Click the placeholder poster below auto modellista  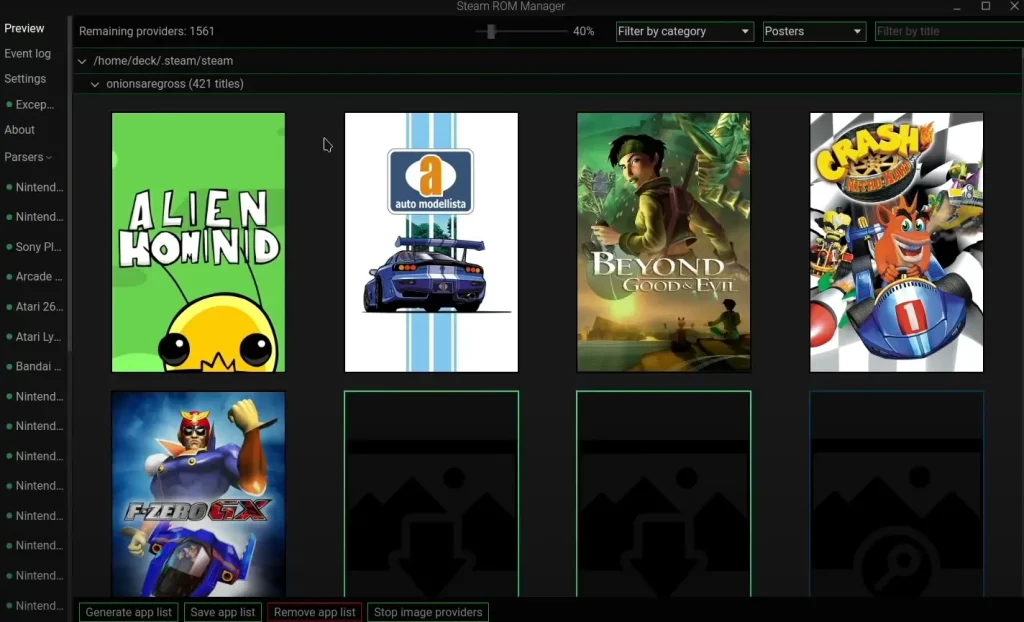click(x=431, y=494)
